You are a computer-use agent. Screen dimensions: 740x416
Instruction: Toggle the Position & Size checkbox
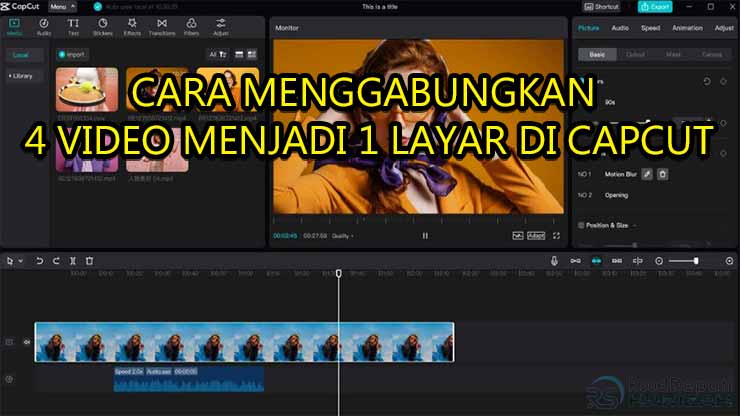tap(581, 226)
